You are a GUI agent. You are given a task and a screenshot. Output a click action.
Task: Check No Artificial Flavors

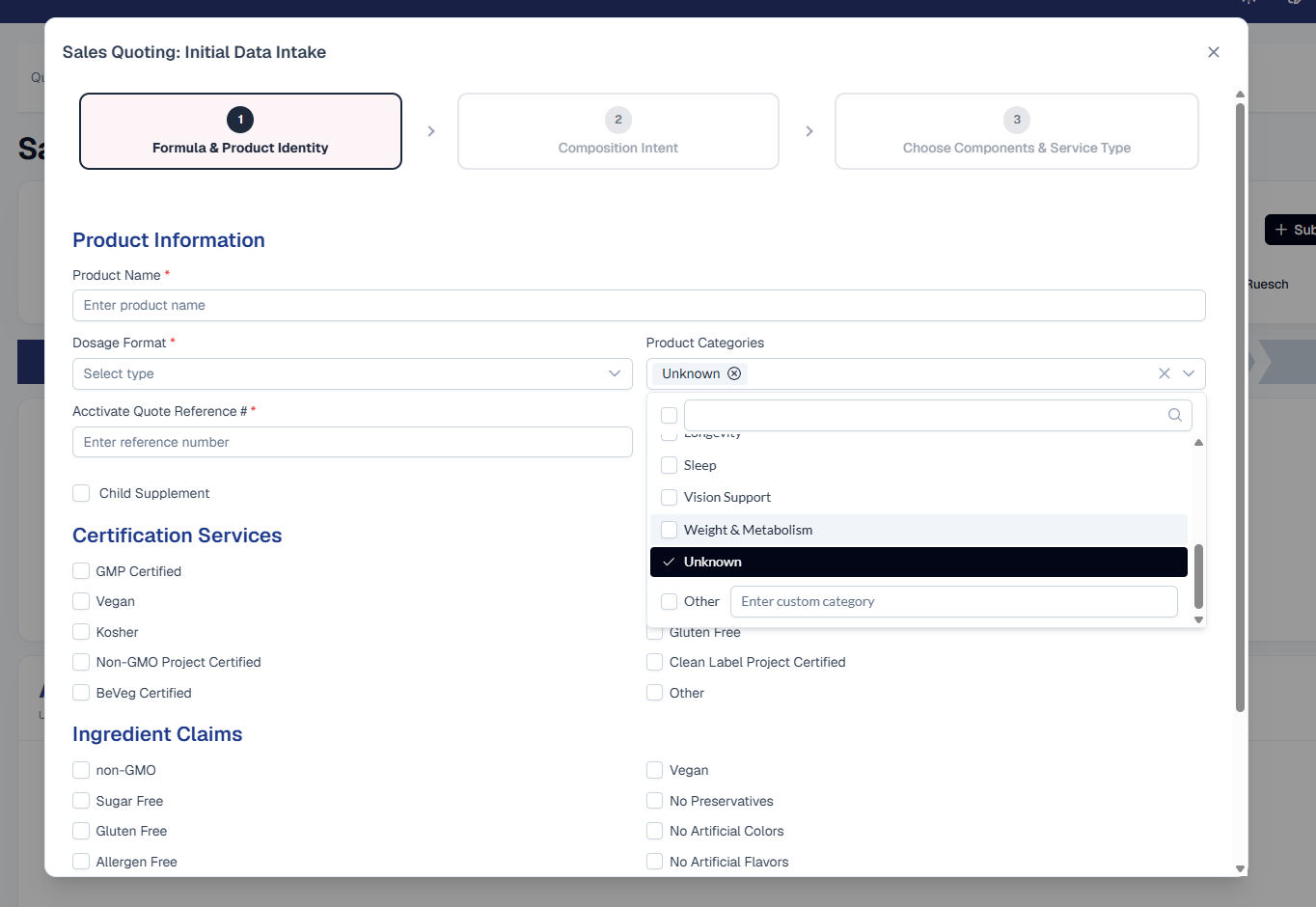tap(654, 862)
